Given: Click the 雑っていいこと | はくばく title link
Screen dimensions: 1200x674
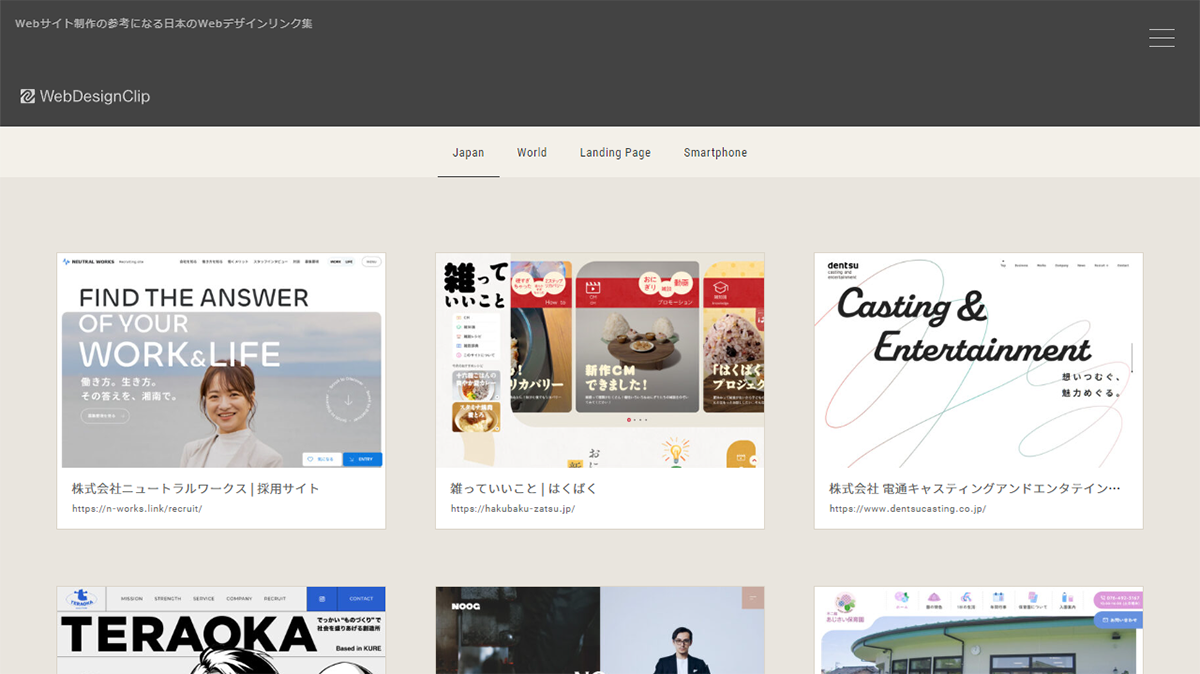Looking at the screenshot, I should tap(524, 488).
